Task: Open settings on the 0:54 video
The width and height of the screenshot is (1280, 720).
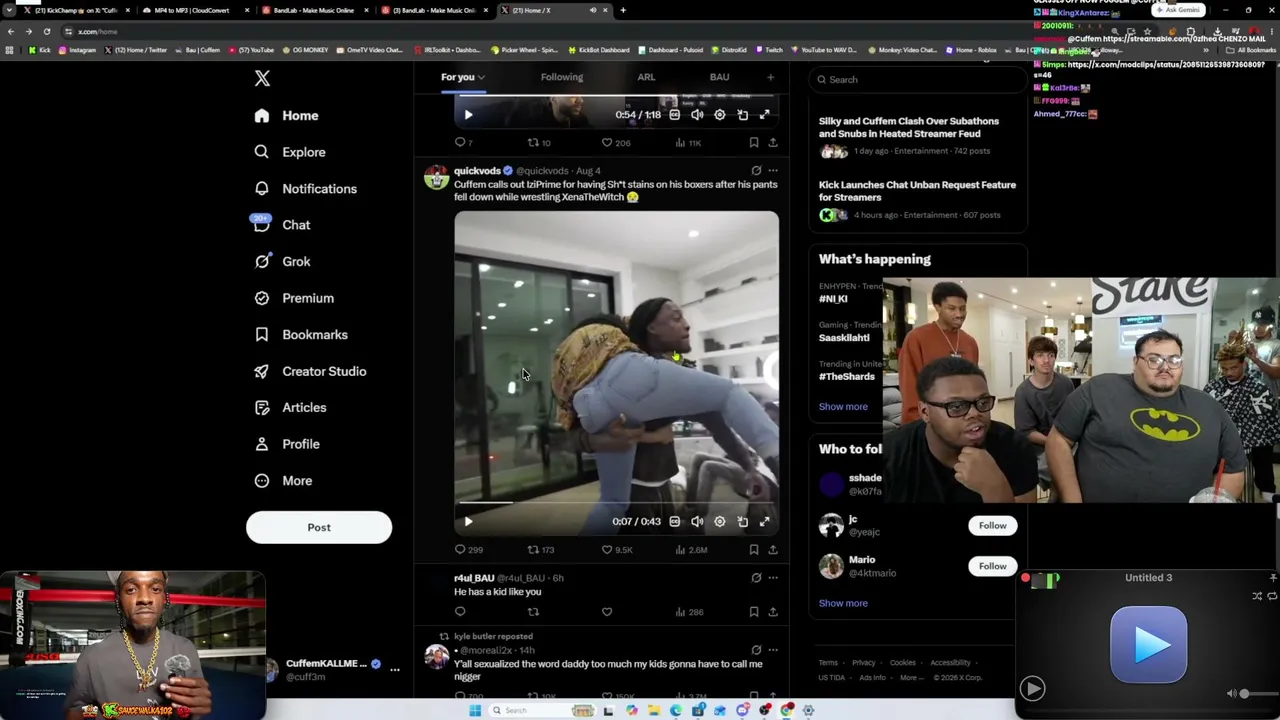Action: 720,115
